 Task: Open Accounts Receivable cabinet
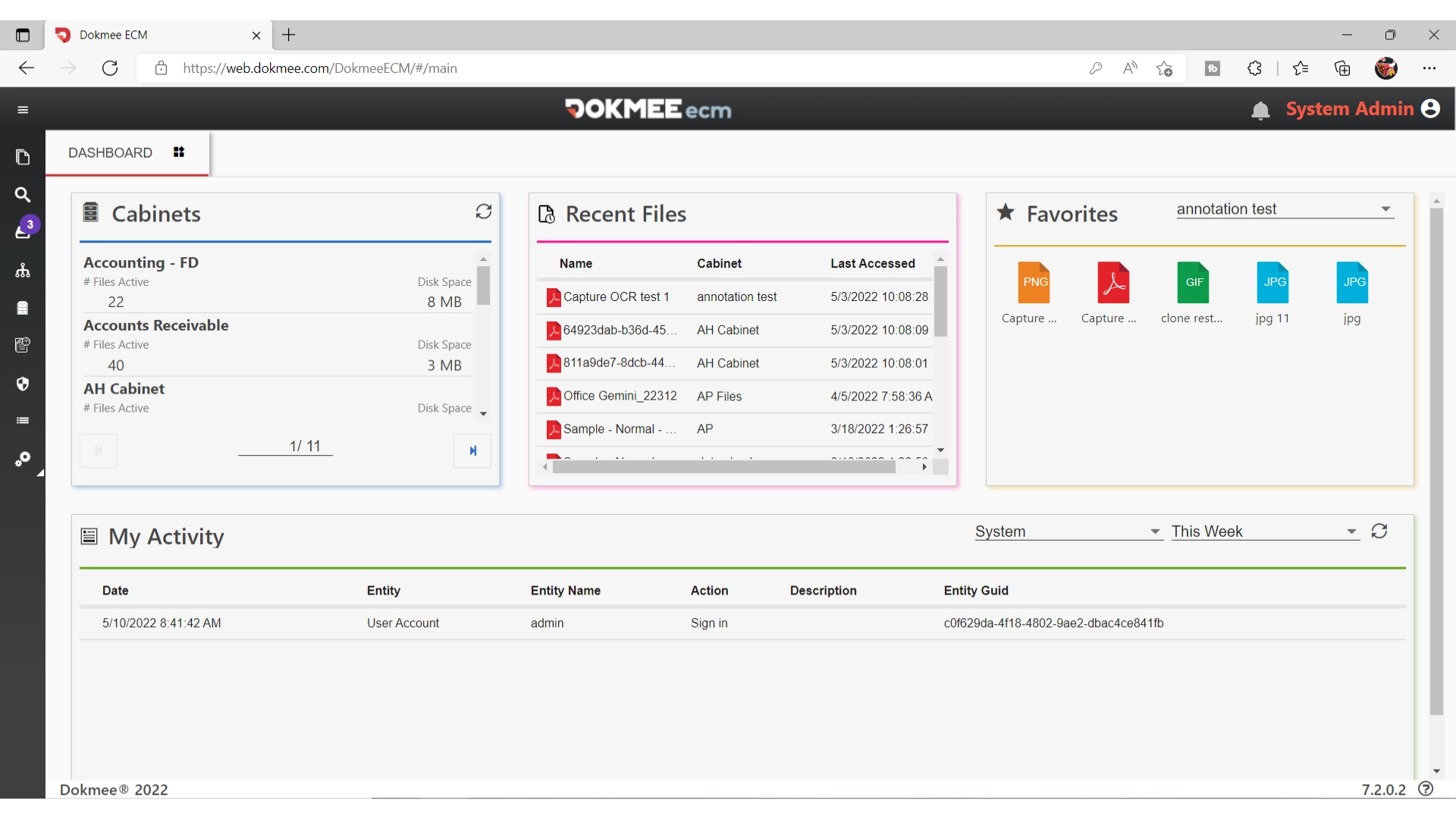pyautogui.click(x=156, y=325)
